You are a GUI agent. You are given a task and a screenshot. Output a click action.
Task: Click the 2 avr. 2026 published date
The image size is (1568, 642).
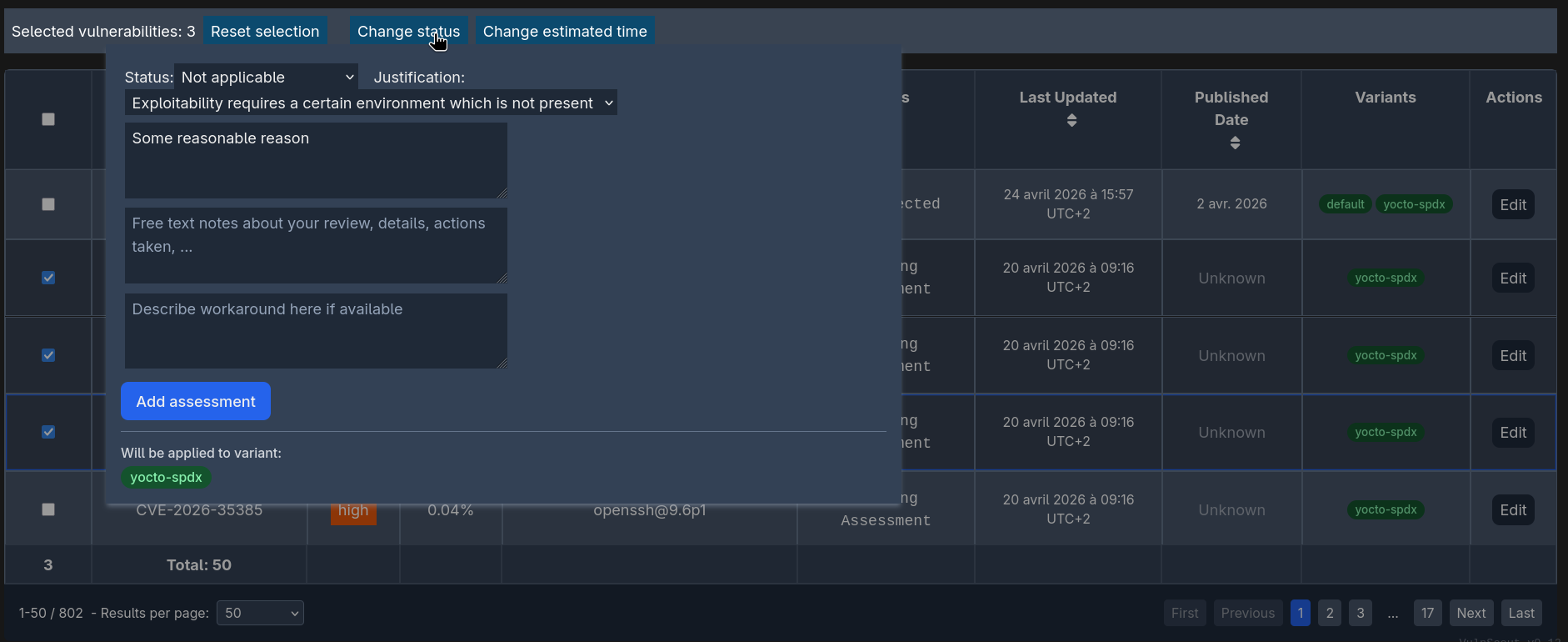pos(1231,203)
